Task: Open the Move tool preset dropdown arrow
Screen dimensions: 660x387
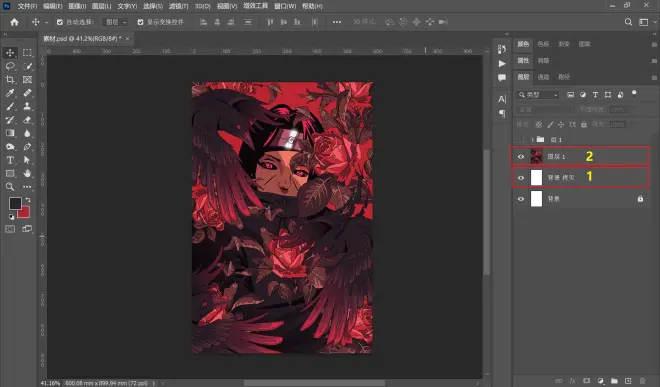Action: tap(46, 22)
